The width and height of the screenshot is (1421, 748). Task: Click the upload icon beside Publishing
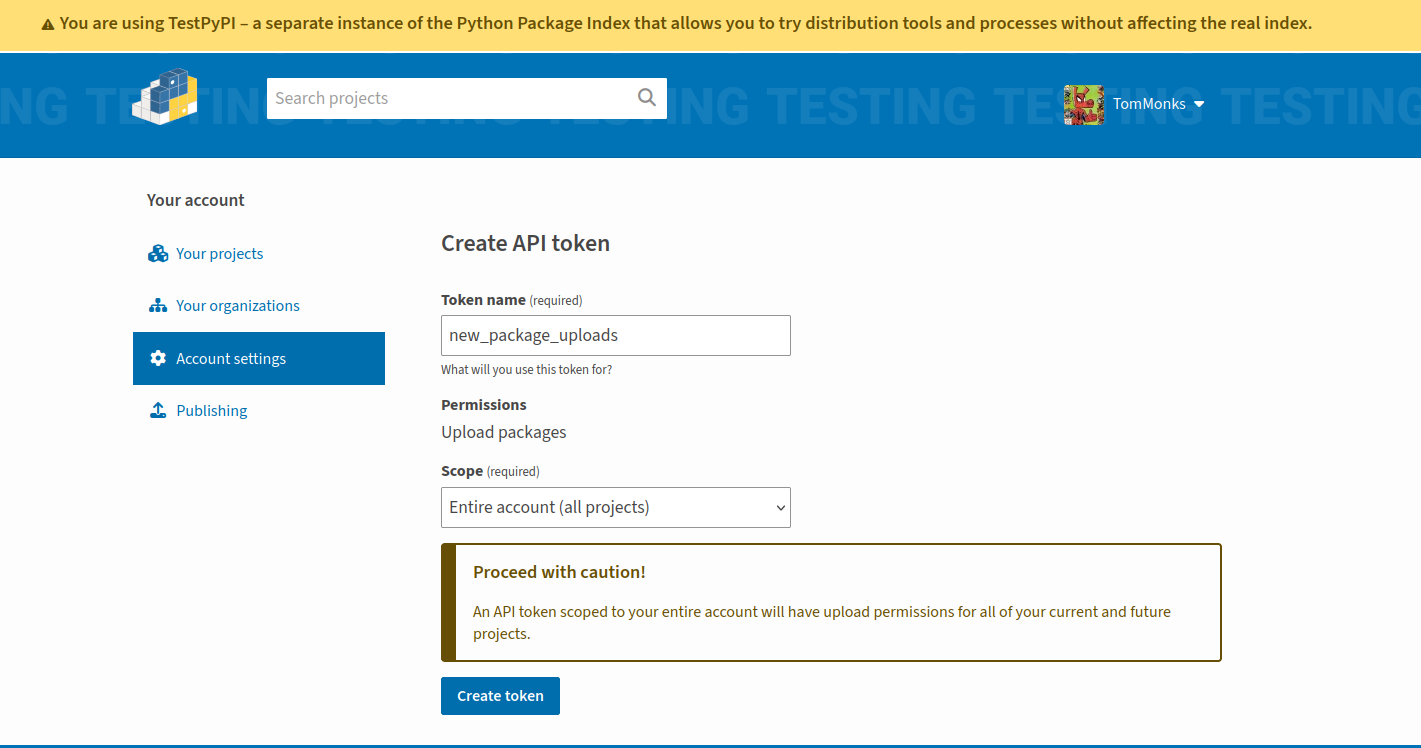[x=158, y=411]
